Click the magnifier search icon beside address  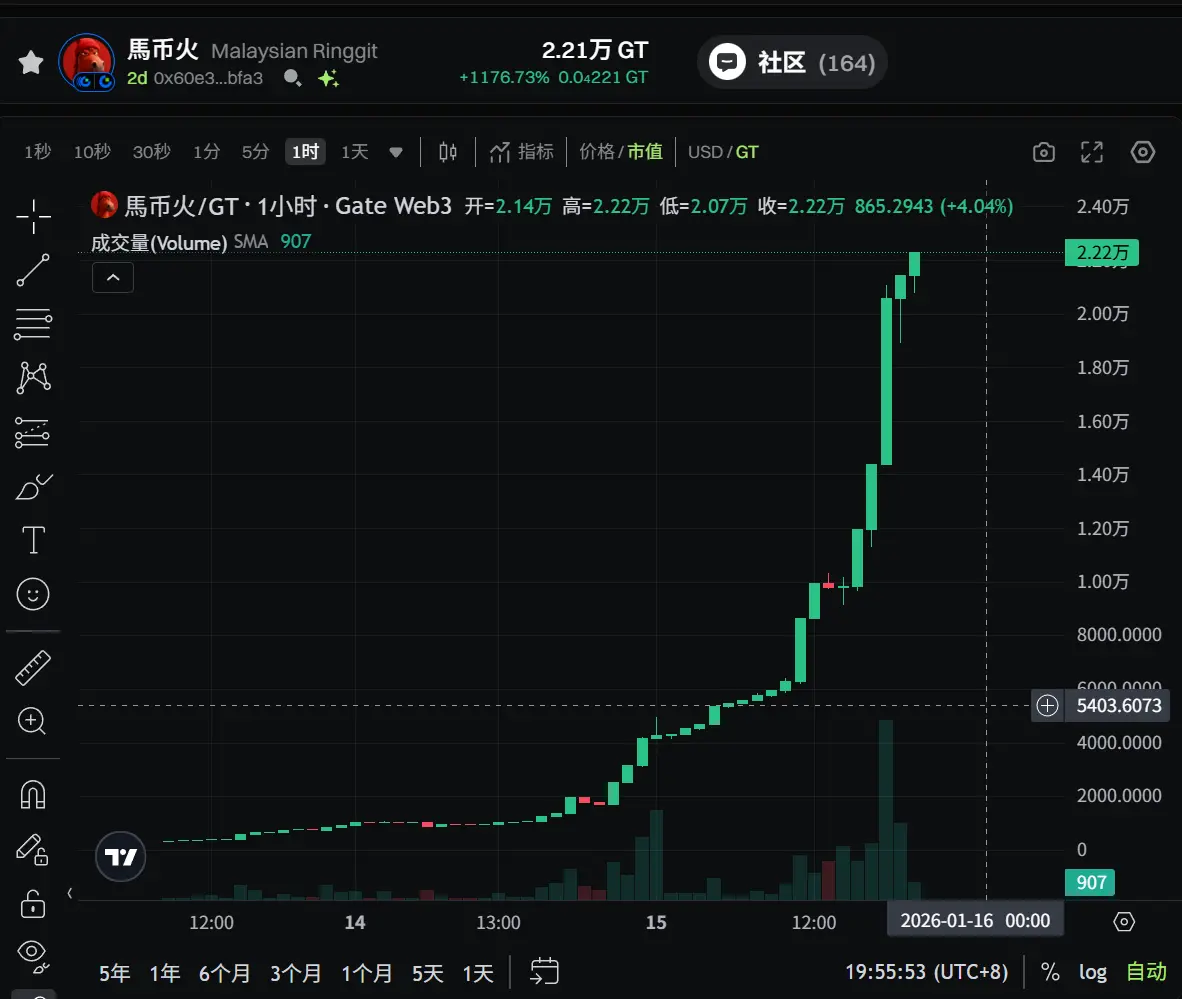pyautogui.click(x=292, y=78)
